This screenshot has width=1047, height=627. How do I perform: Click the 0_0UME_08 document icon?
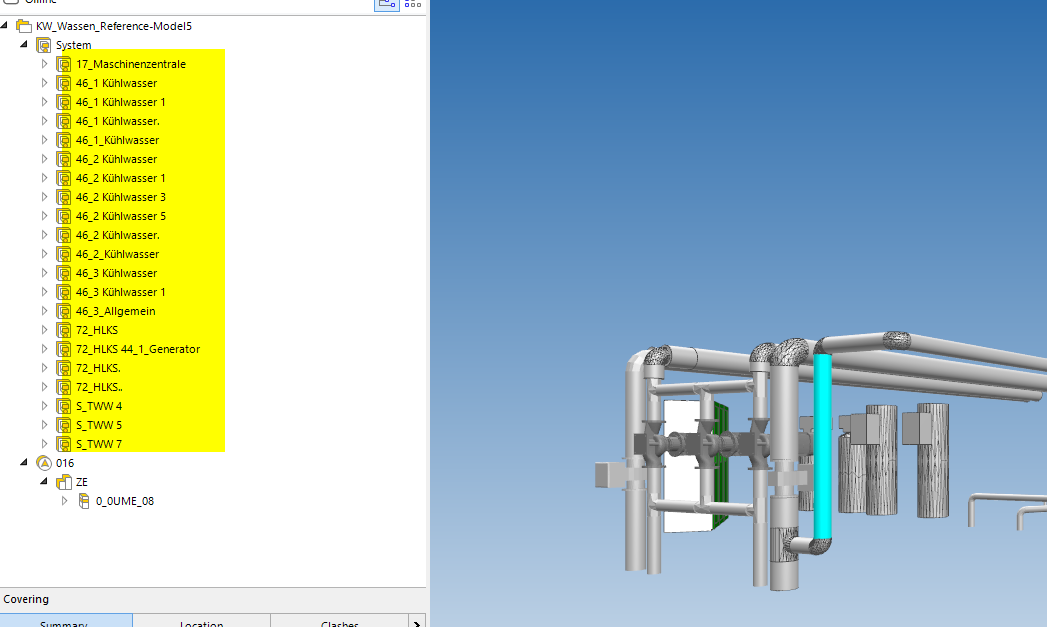pos(84,501)
